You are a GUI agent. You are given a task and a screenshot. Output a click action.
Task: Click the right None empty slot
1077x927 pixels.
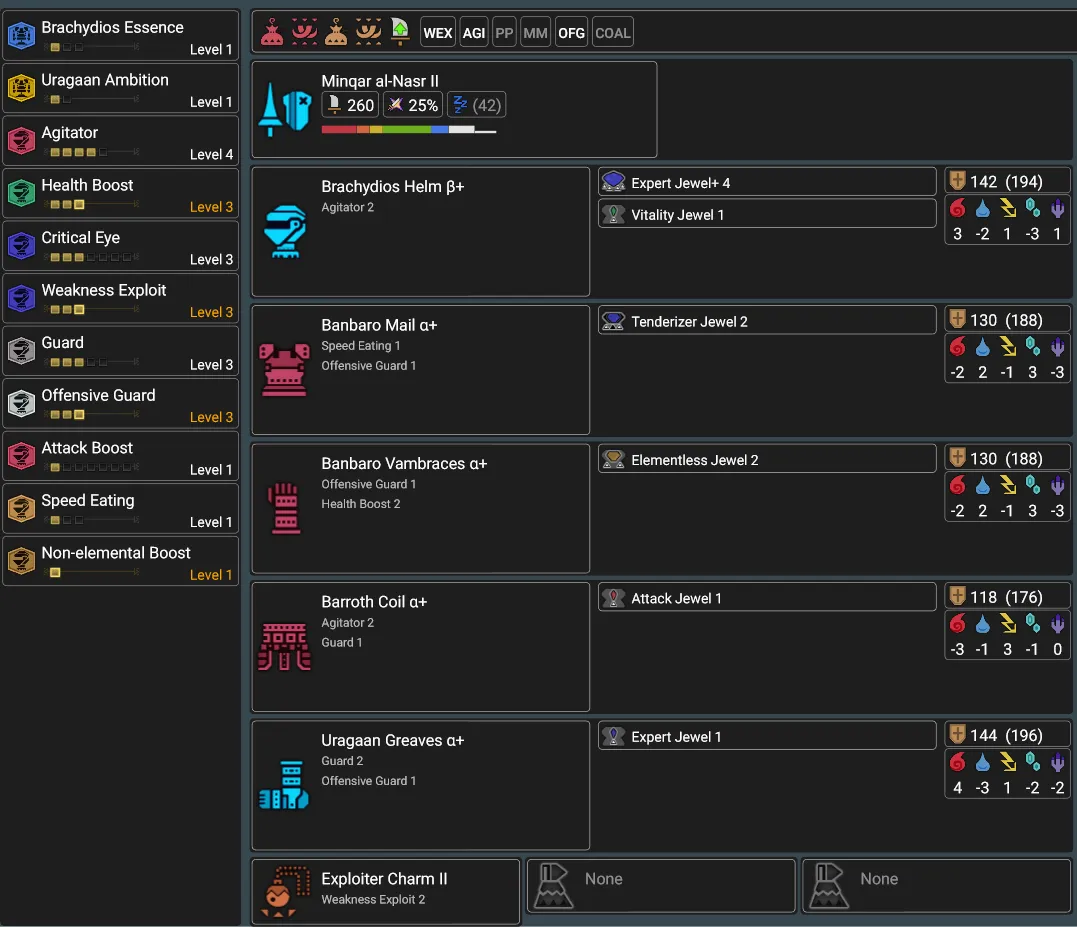point(937,886)
